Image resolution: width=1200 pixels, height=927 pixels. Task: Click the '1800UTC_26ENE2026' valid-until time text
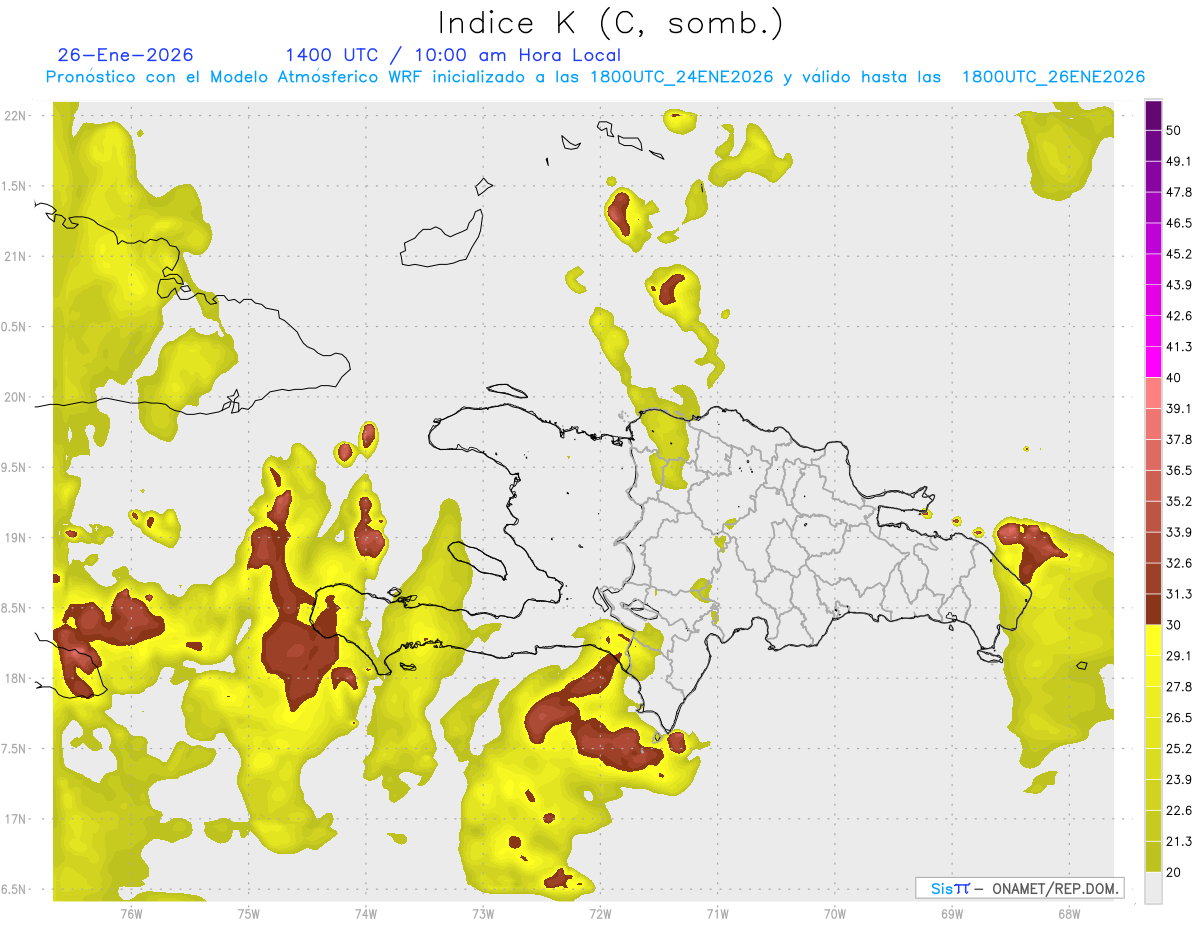[x=1053, y=77]
